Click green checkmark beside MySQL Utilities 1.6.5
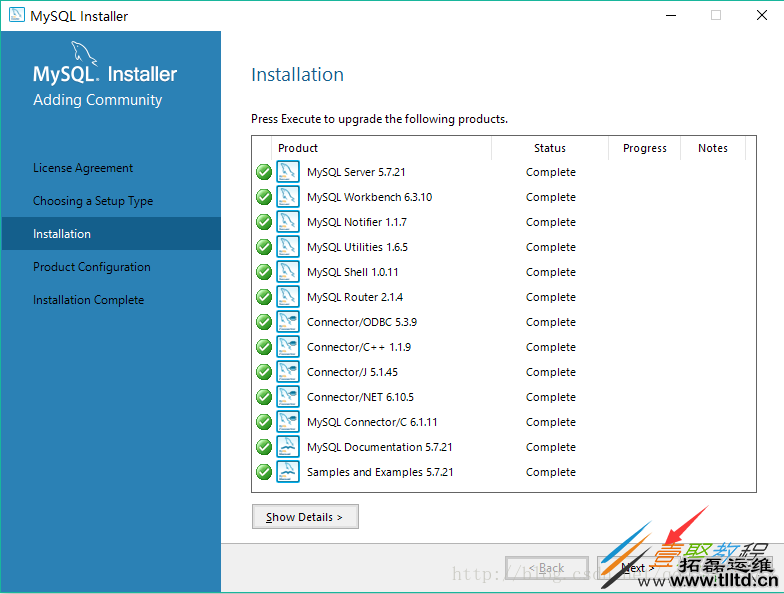The image size is (784, 594). (x=264, y=247)
